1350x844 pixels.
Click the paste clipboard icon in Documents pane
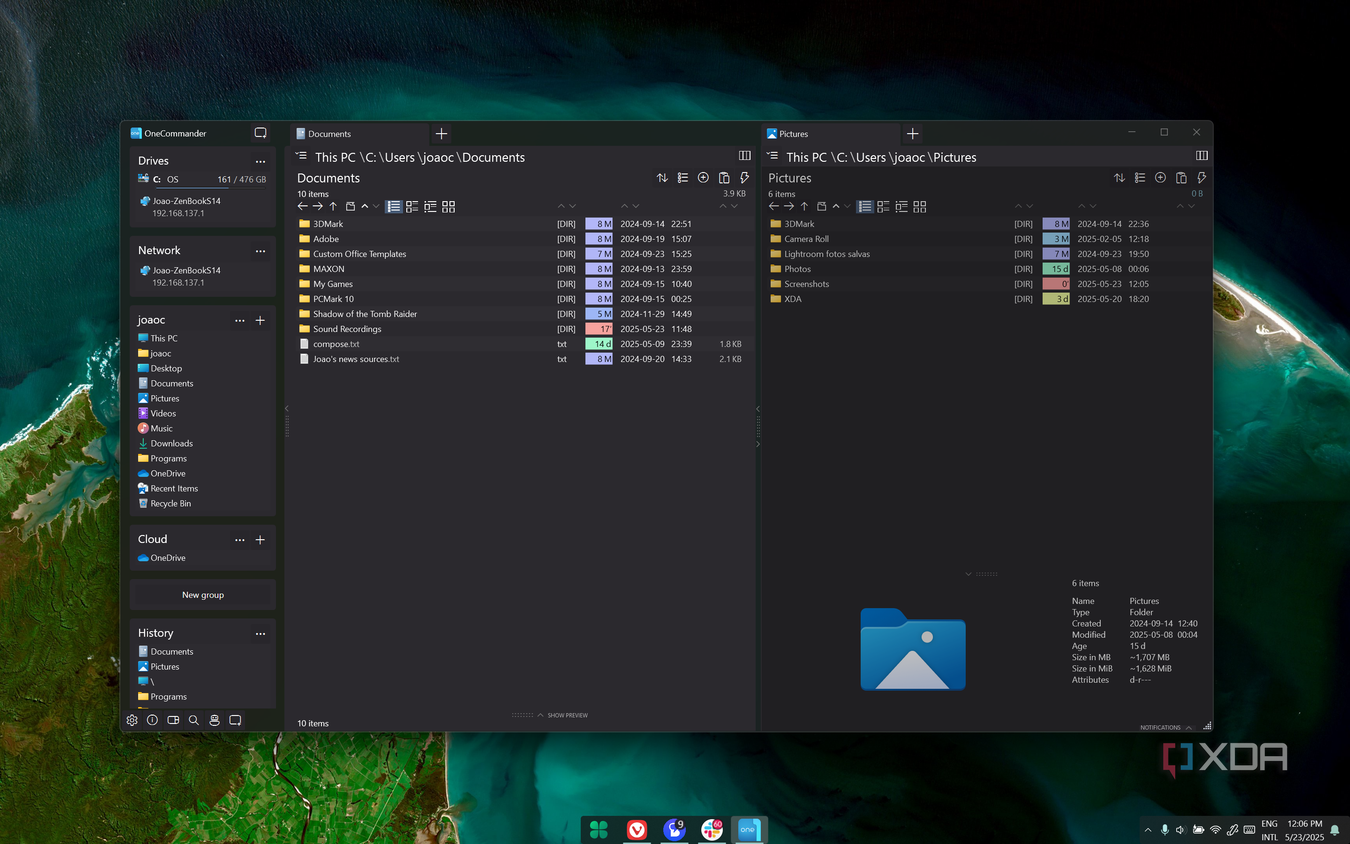point(724,178)
